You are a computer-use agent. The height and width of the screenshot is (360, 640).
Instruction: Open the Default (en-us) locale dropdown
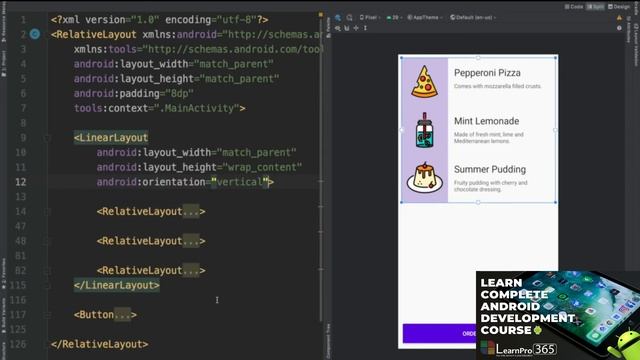click(x=473, y=18)
